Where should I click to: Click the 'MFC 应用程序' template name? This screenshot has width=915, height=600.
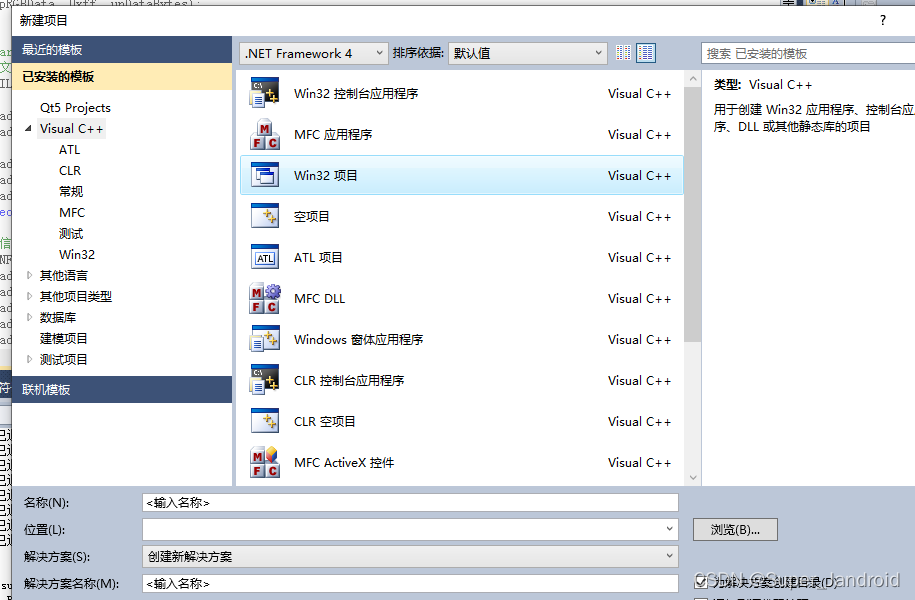pyautogui.click(x=333, y=134)
